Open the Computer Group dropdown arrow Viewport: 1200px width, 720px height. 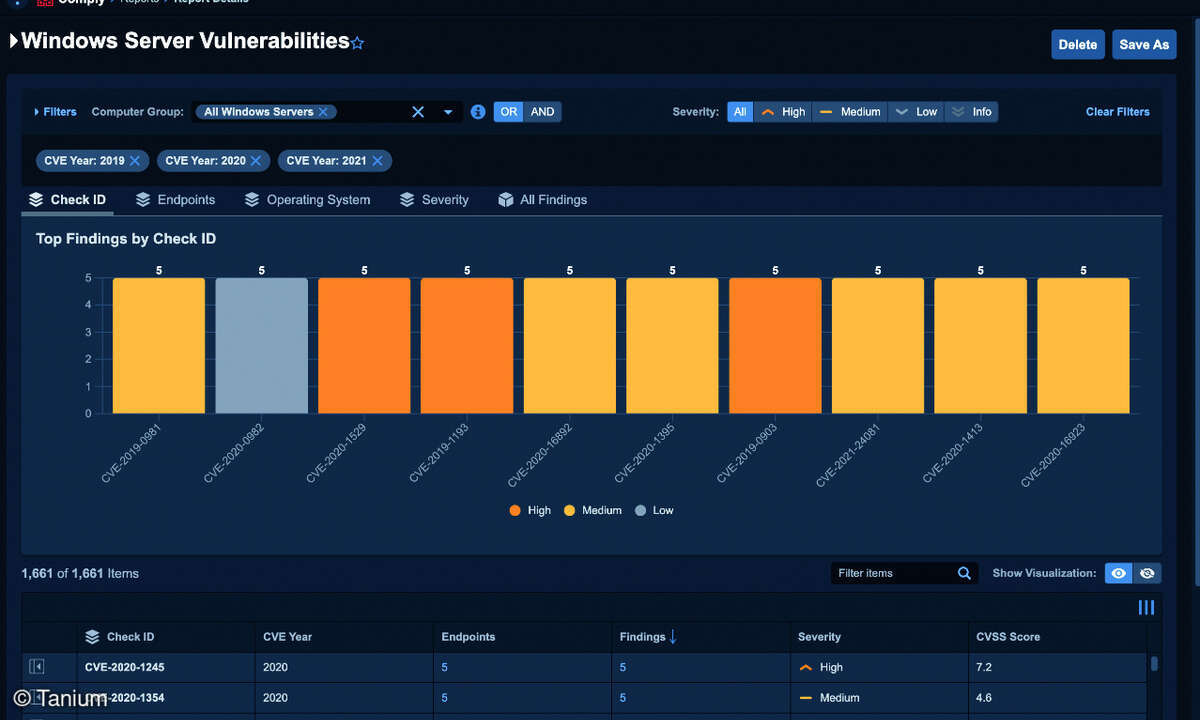(x=448, y=112)
